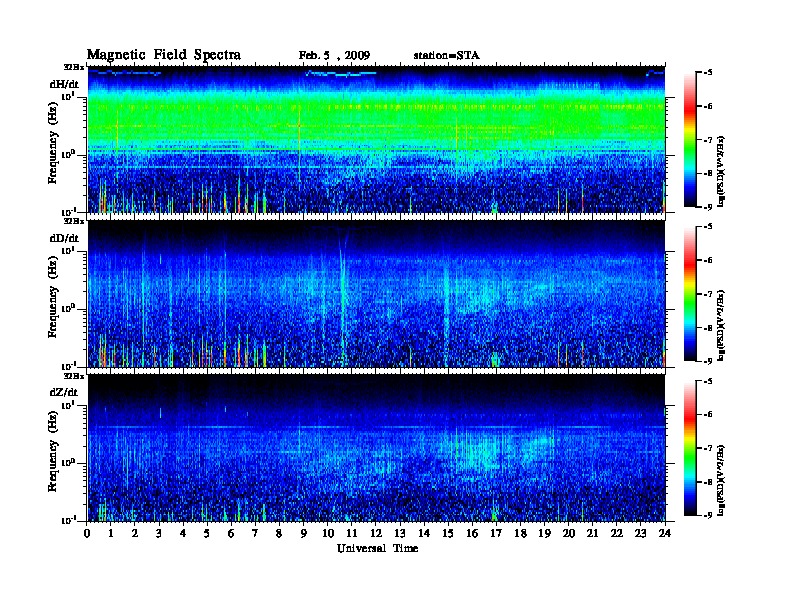Click the "13" tick on the Universal Time axis
Image resolution: width=792 pixels, height=612 pixels.
(x=400, y=534)
